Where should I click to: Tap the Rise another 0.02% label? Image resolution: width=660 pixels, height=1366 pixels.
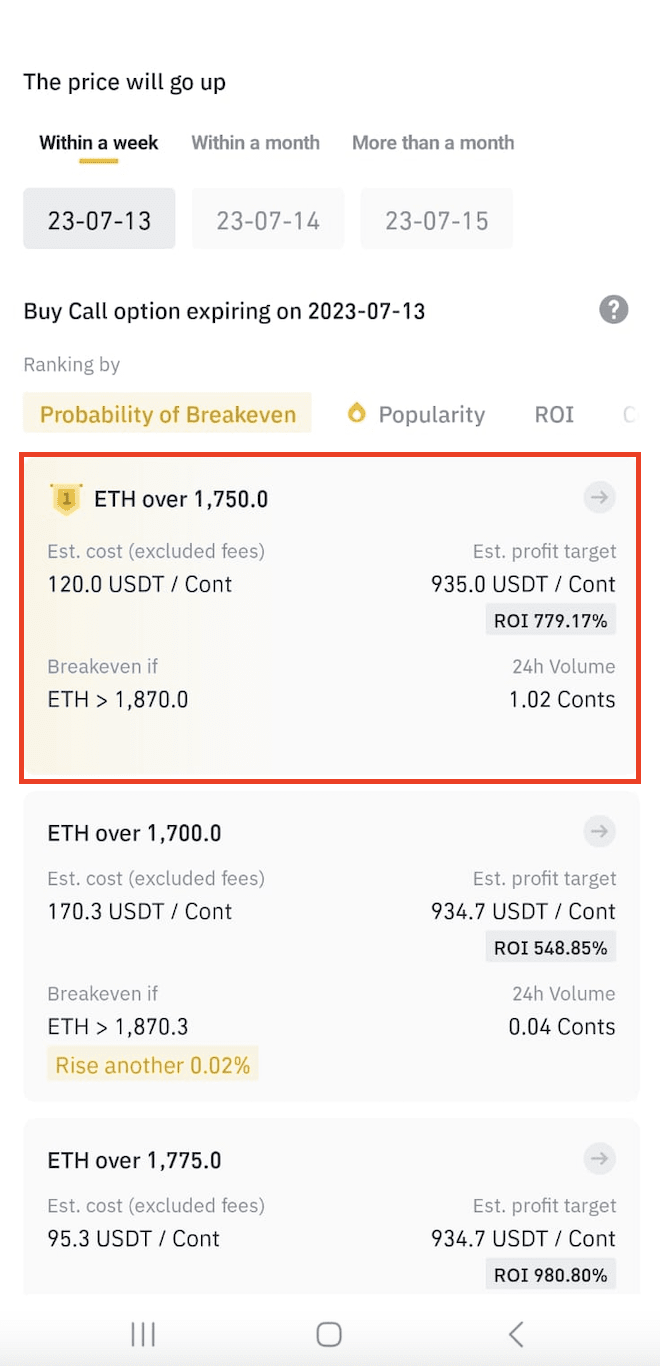click(x=153, y=1065)
